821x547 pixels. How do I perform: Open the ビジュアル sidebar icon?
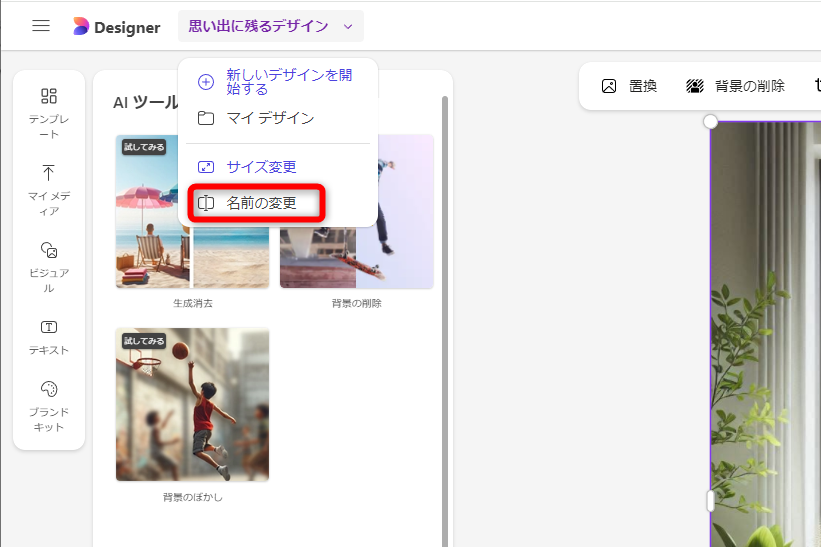pos(49,250)
